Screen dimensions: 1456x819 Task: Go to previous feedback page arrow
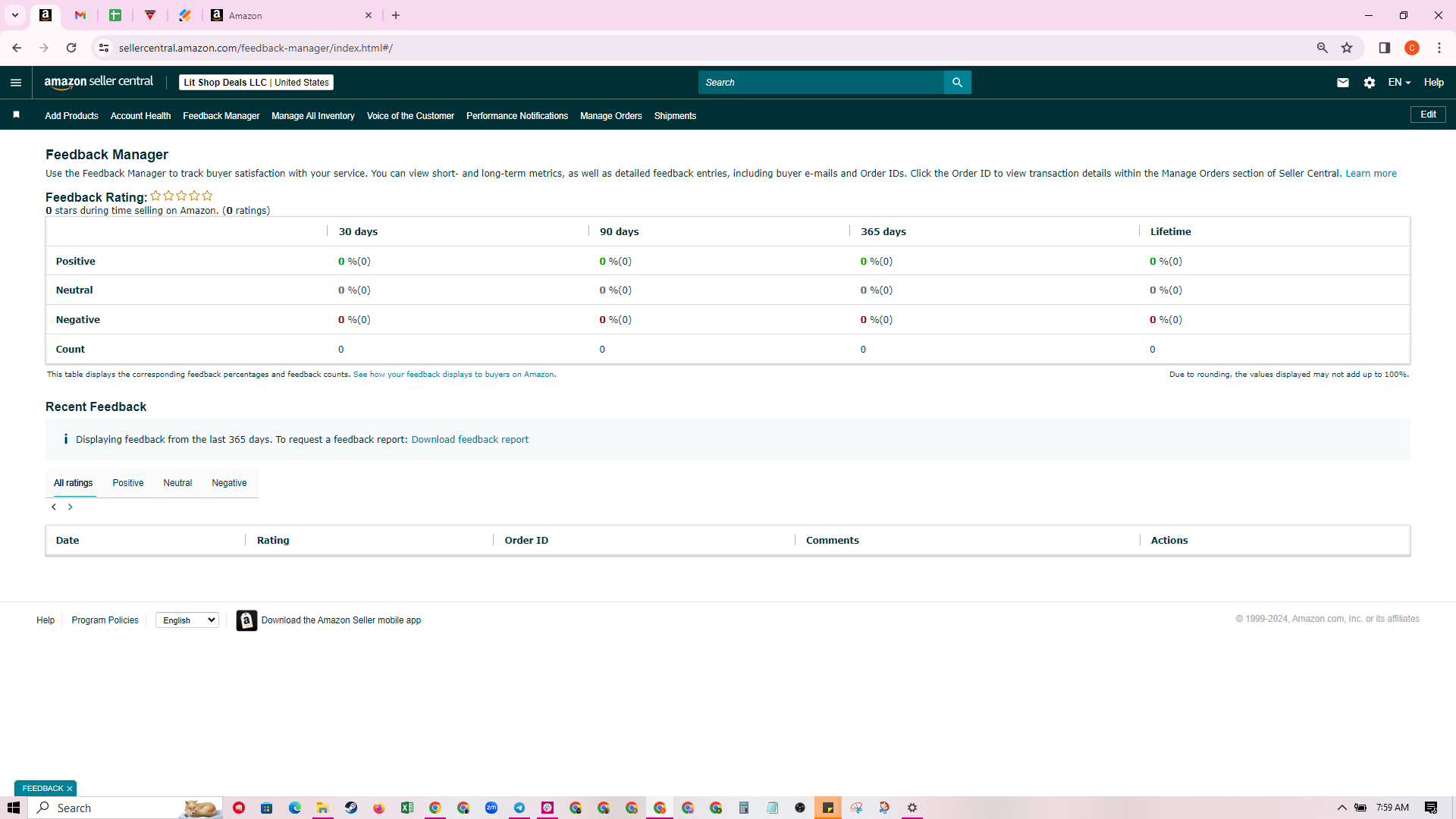pos(54,507)
